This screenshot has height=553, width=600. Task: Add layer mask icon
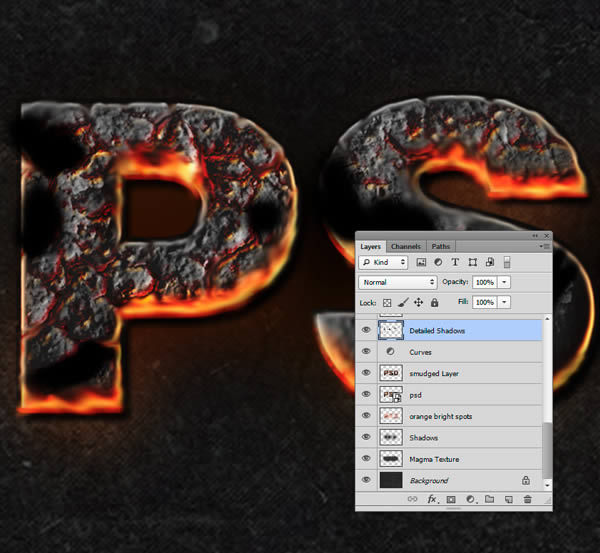click(x=452, y=499)
